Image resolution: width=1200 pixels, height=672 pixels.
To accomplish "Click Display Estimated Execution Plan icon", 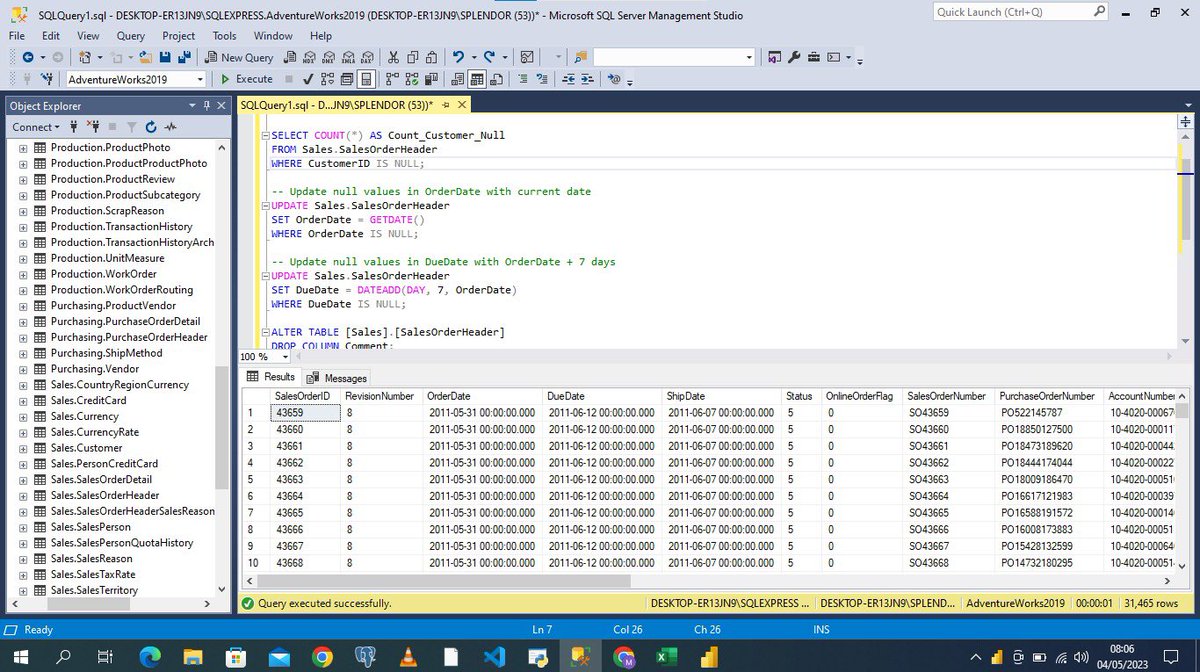I will pos(327,79).
